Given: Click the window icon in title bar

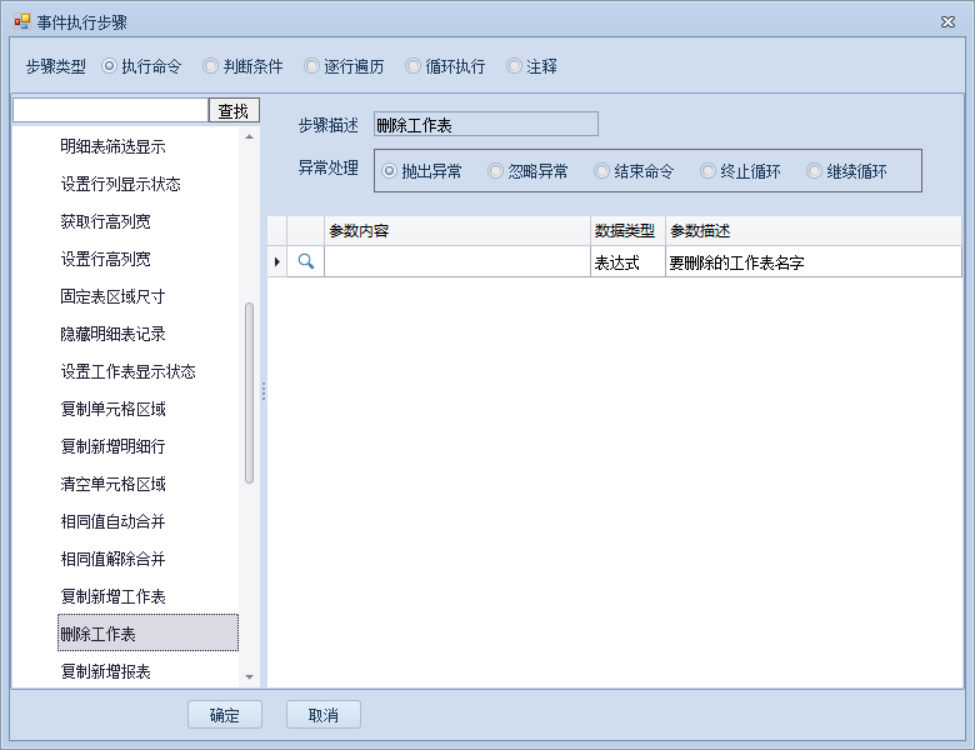Looking at the screenshot, I should coord(22,22).
